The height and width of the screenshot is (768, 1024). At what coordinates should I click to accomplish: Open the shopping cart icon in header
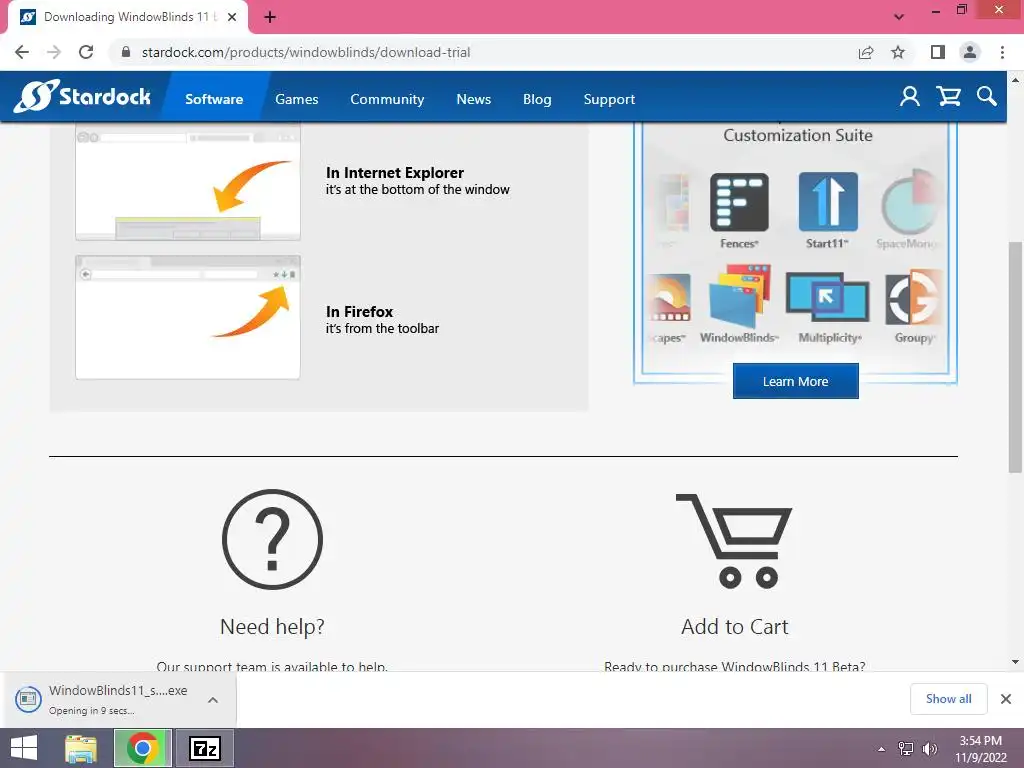(x=948, y=97)
